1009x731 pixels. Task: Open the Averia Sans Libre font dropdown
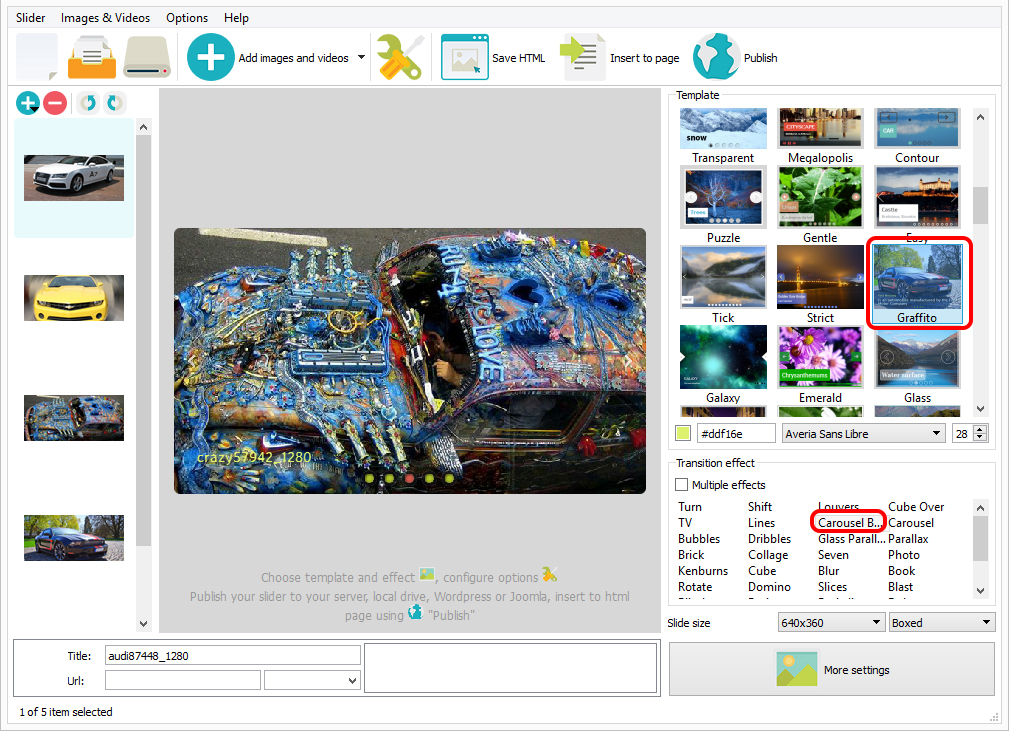[863, 432]
